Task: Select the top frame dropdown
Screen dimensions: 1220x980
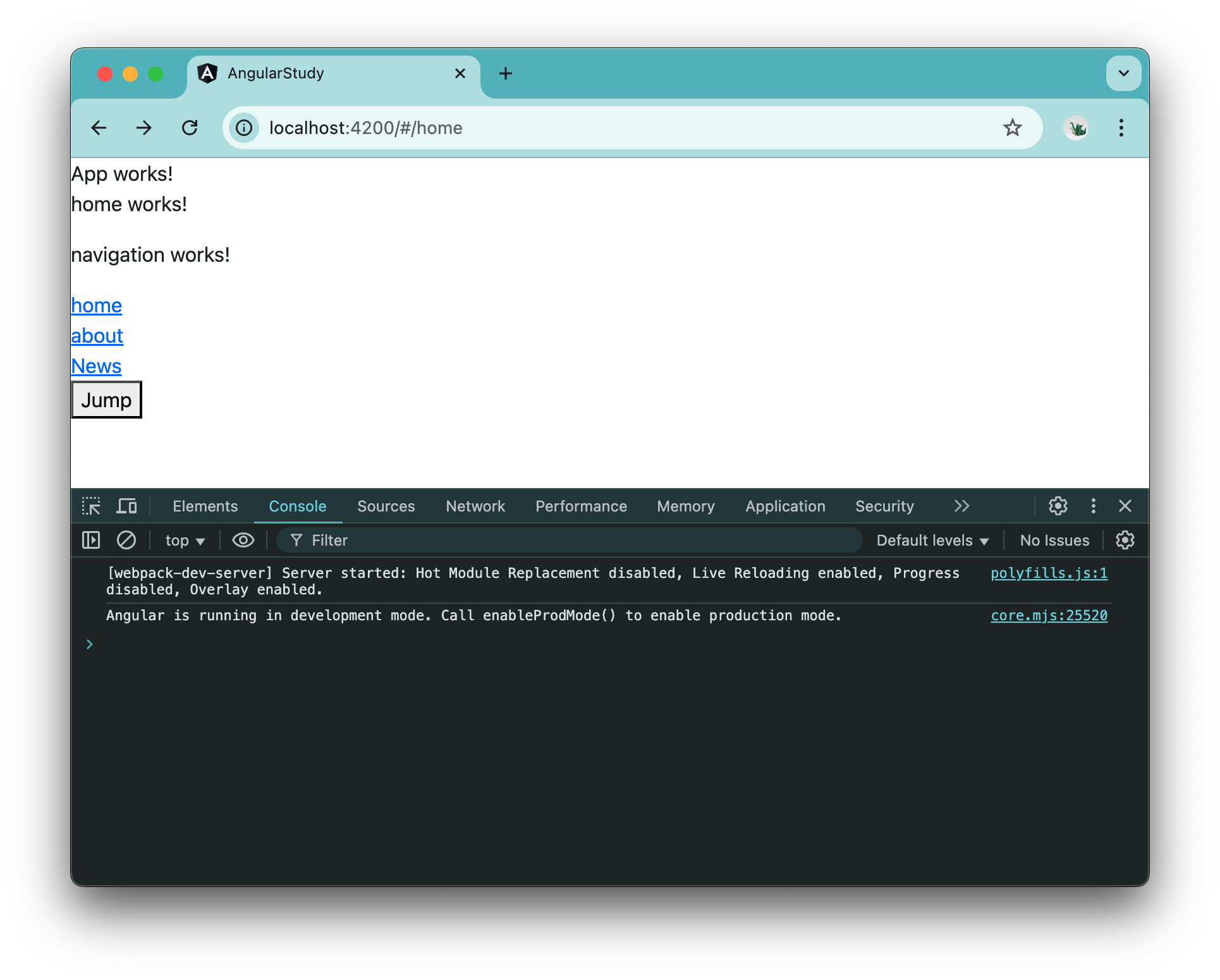Action: [x=185, y=540]
